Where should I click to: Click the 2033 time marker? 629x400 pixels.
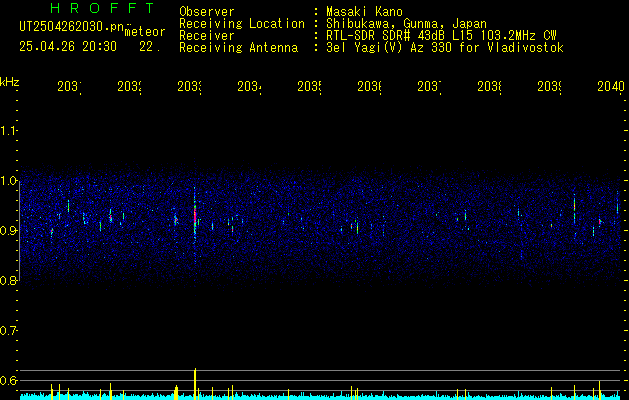click(189, 86)
